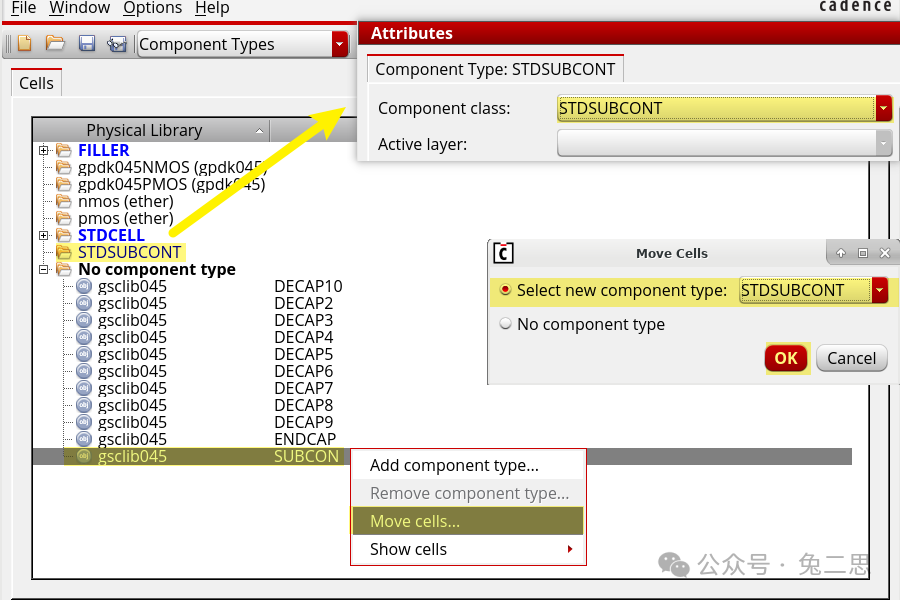Viewport: 900px width, 600px height.
Task: Open the Component Types dropdown
Action: coord(338,44)
